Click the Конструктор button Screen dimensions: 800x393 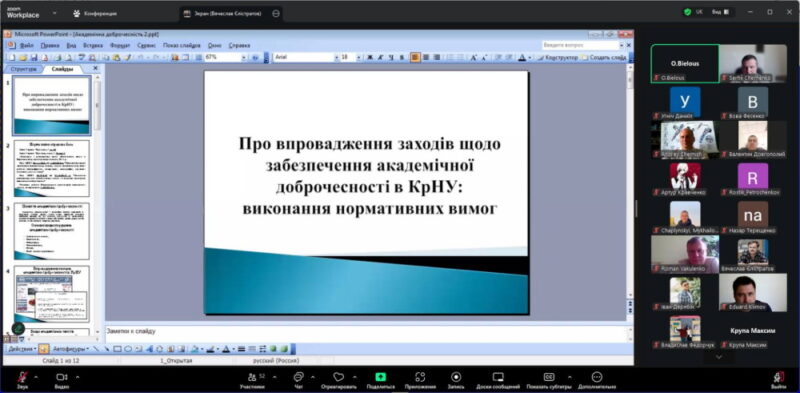coord(557,58)
